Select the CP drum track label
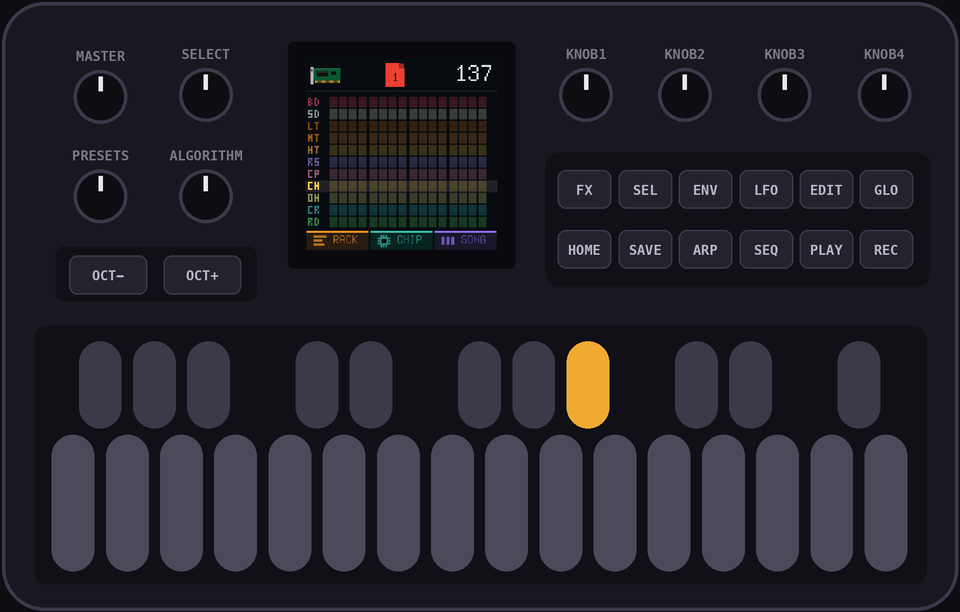Image resolution: width=960 pixels, height=612 pixels. click(313, 174)
